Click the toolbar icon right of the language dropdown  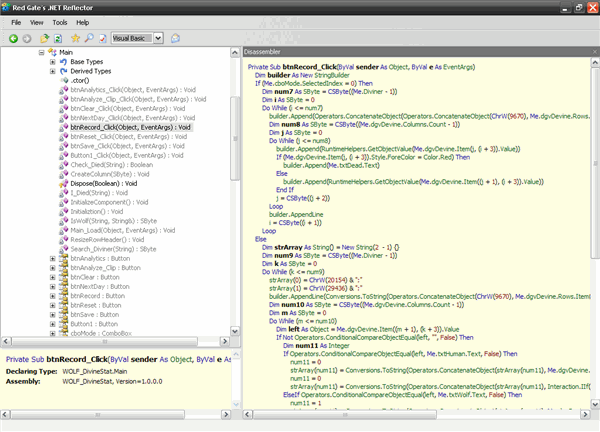click(x=175, y=38)
